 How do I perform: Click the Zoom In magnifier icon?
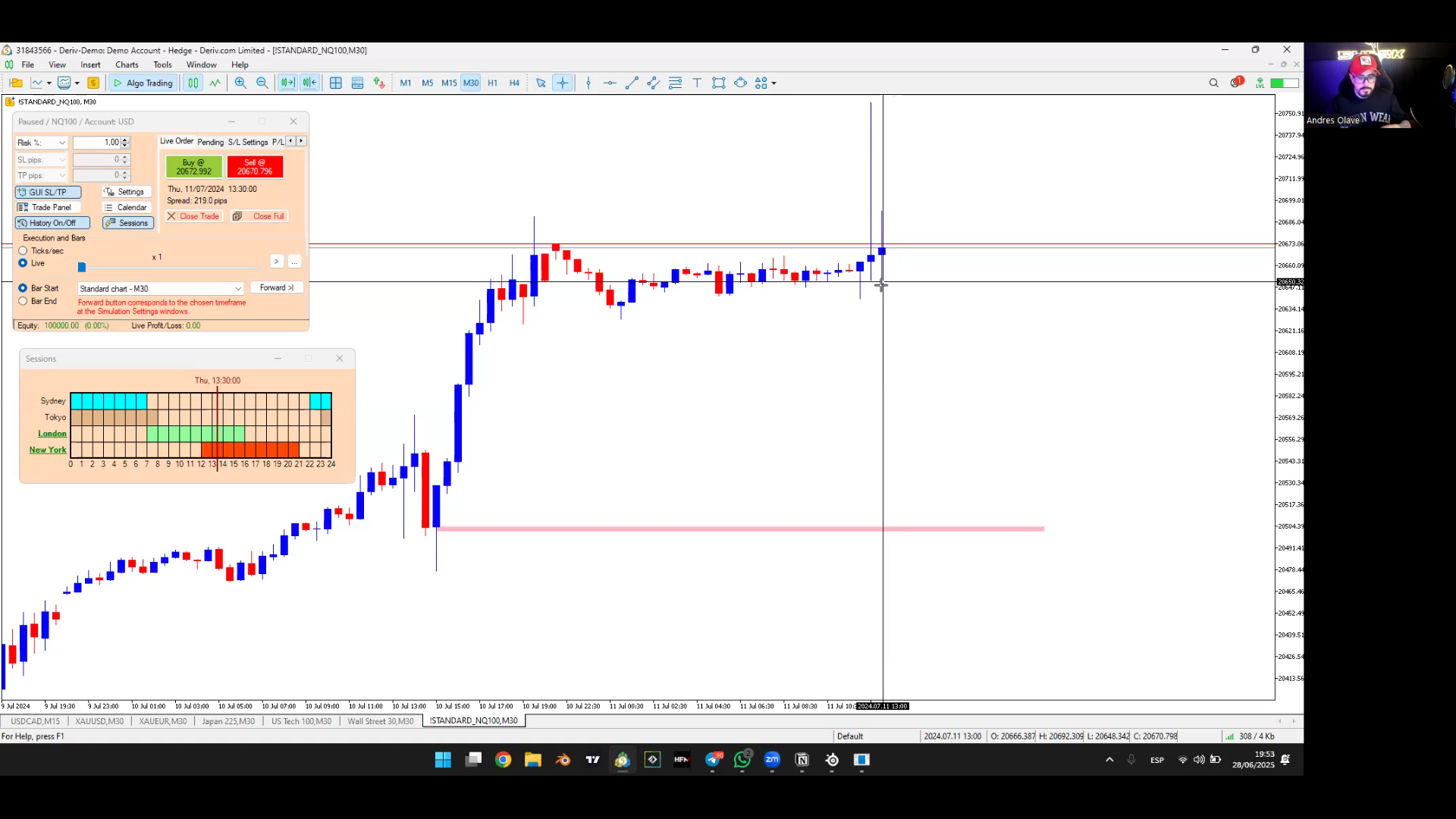point(240,83)
